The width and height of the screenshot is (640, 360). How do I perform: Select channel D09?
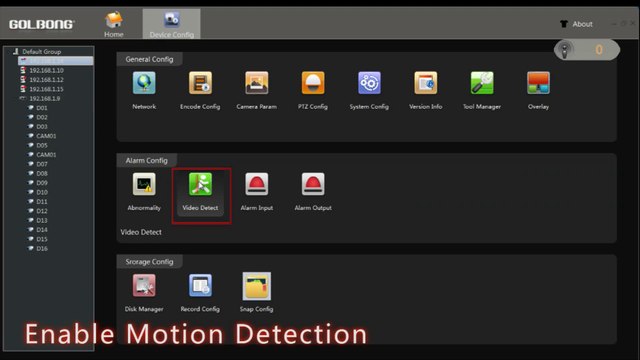[42, 183]
